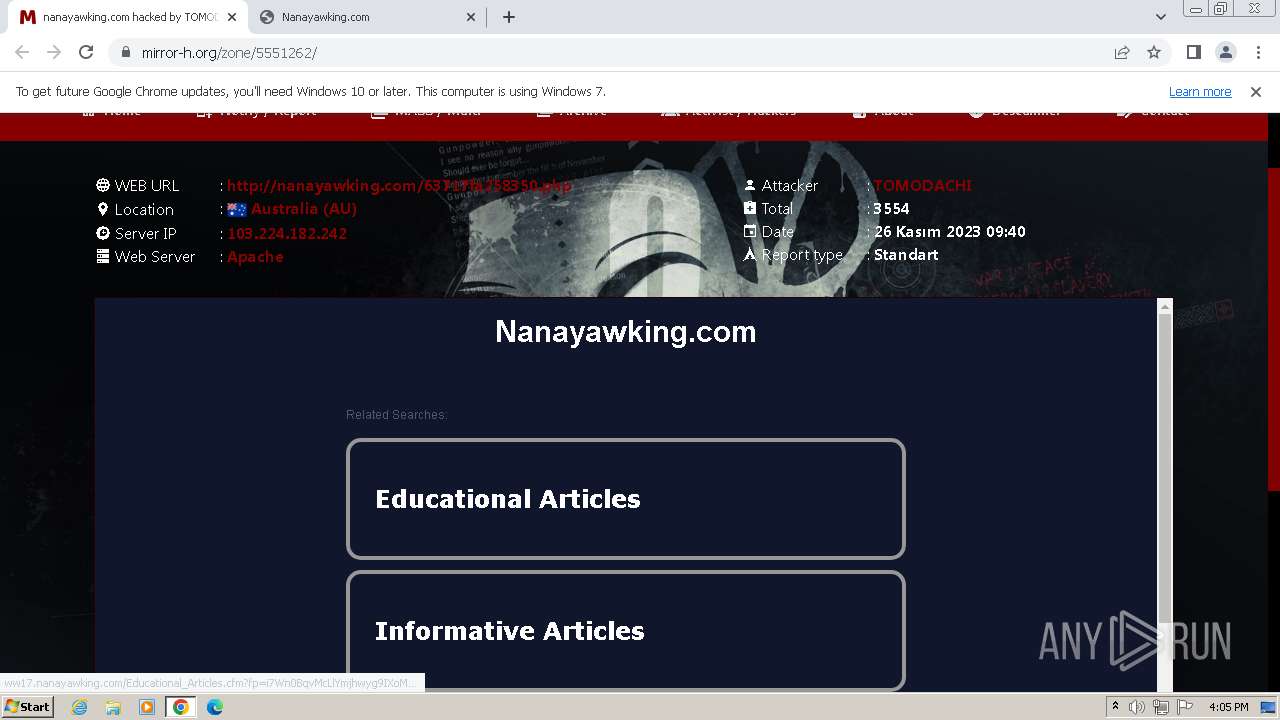1280x720 pixels.
Task: Go forward to the next page
Action: 54,52
